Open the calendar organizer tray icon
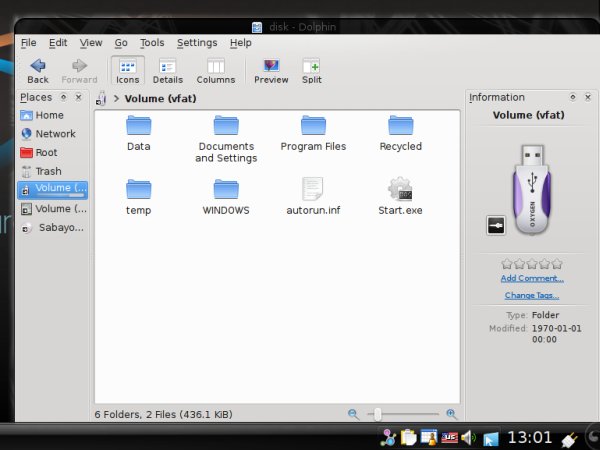The height and width of the screenshot is (450, 600). (429, 437)
